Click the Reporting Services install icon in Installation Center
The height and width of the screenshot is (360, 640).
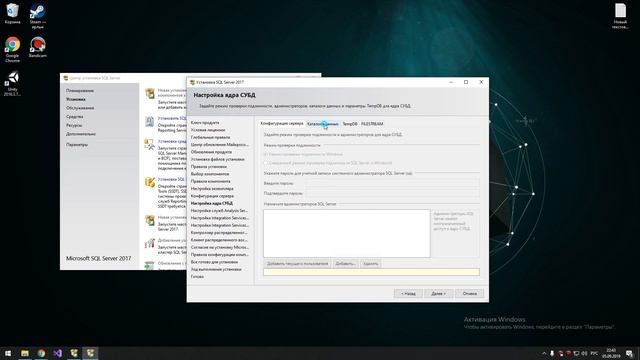149,122
